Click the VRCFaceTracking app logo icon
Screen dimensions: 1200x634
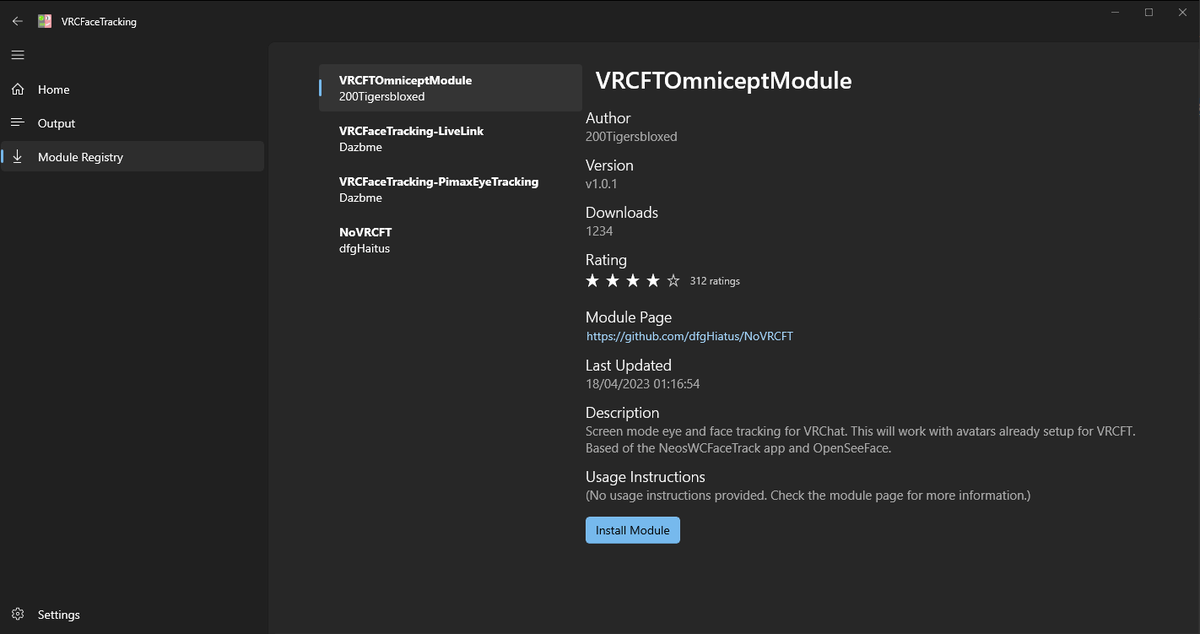click(45, 21)
